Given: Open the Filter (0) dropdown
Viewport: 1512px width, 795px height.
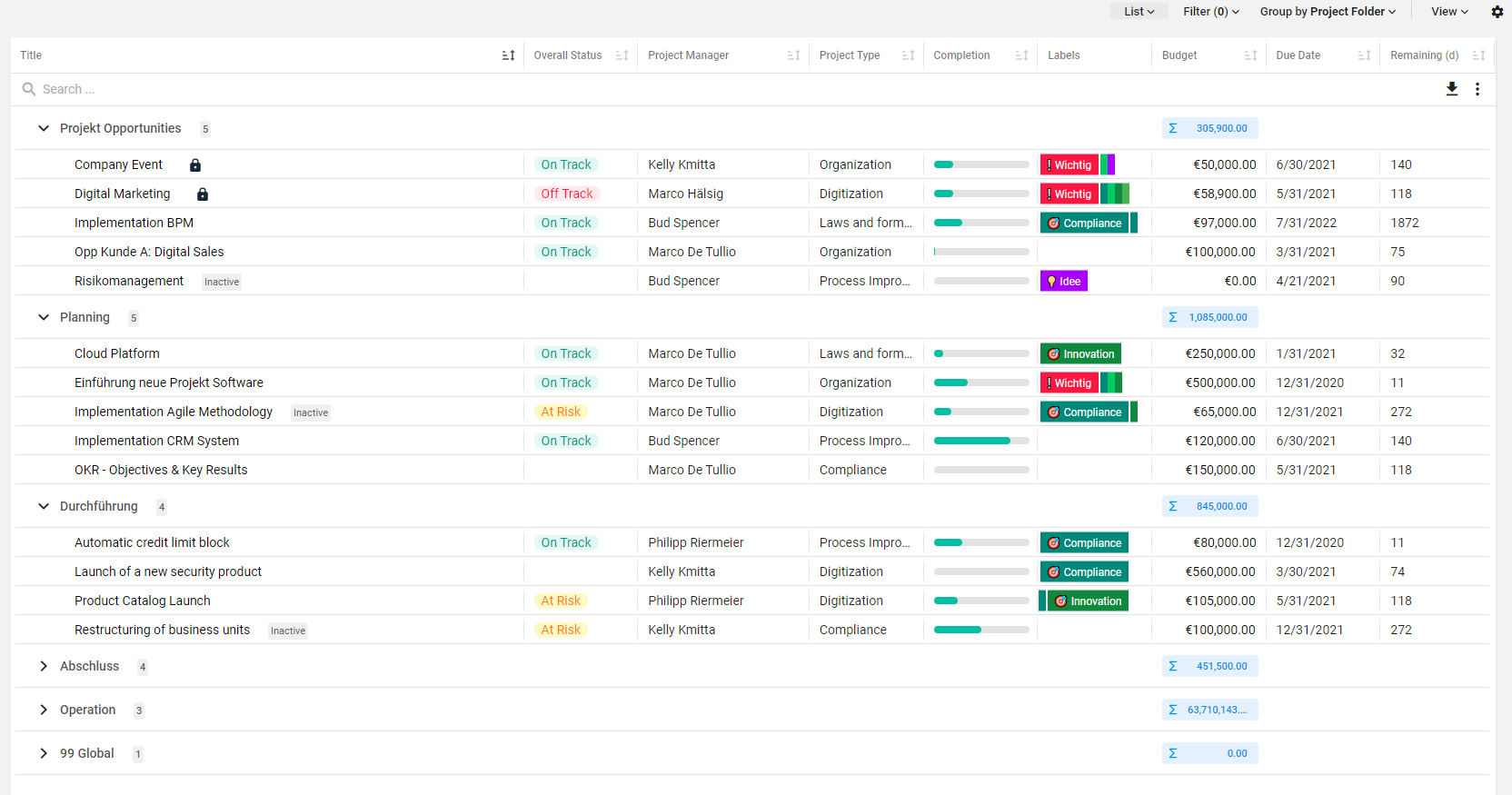Looking at the screenshot, I should point(1210,12).
